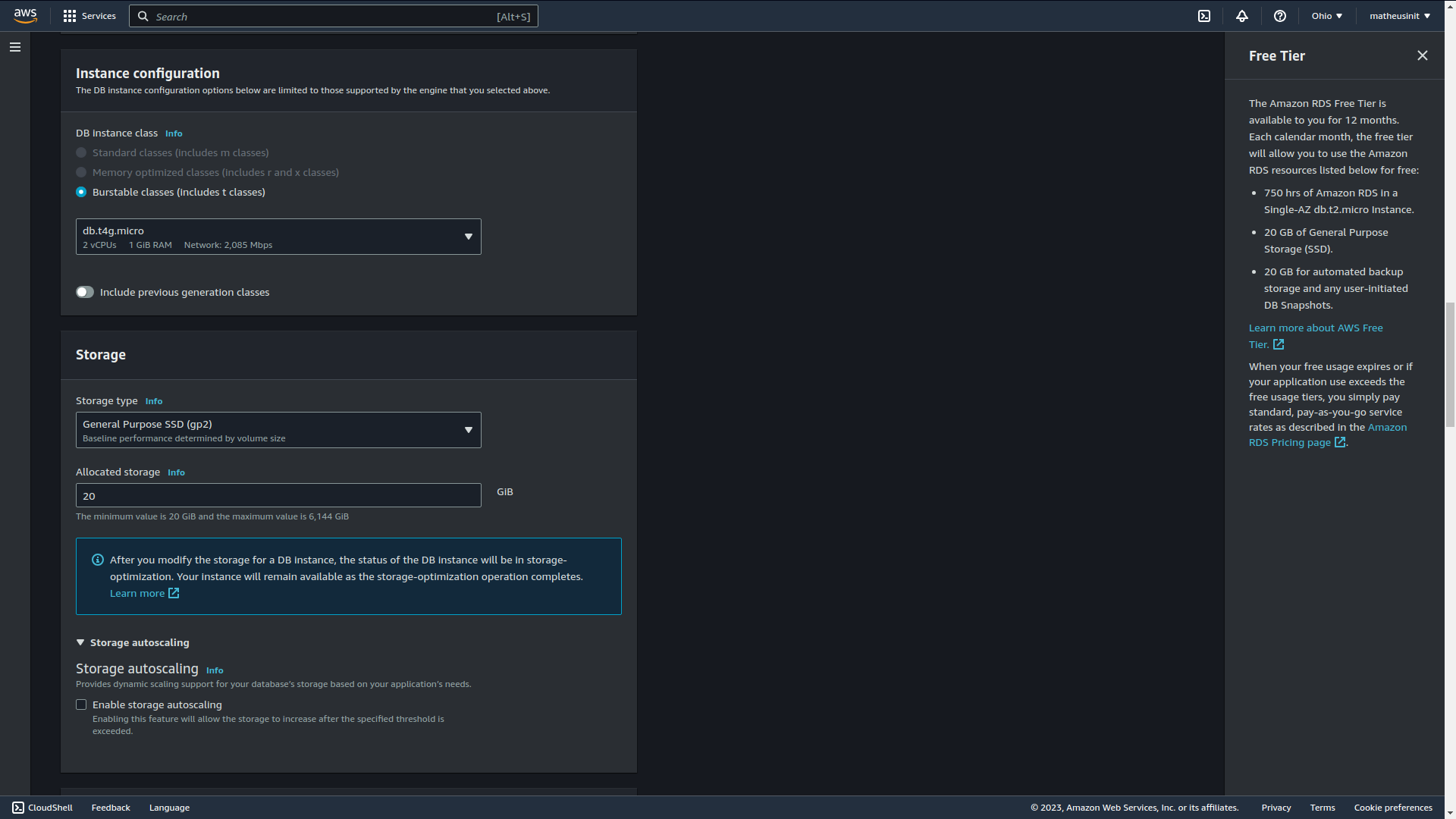Click the Allocated storage input field
1456x819 pixels.
point(278,495)
